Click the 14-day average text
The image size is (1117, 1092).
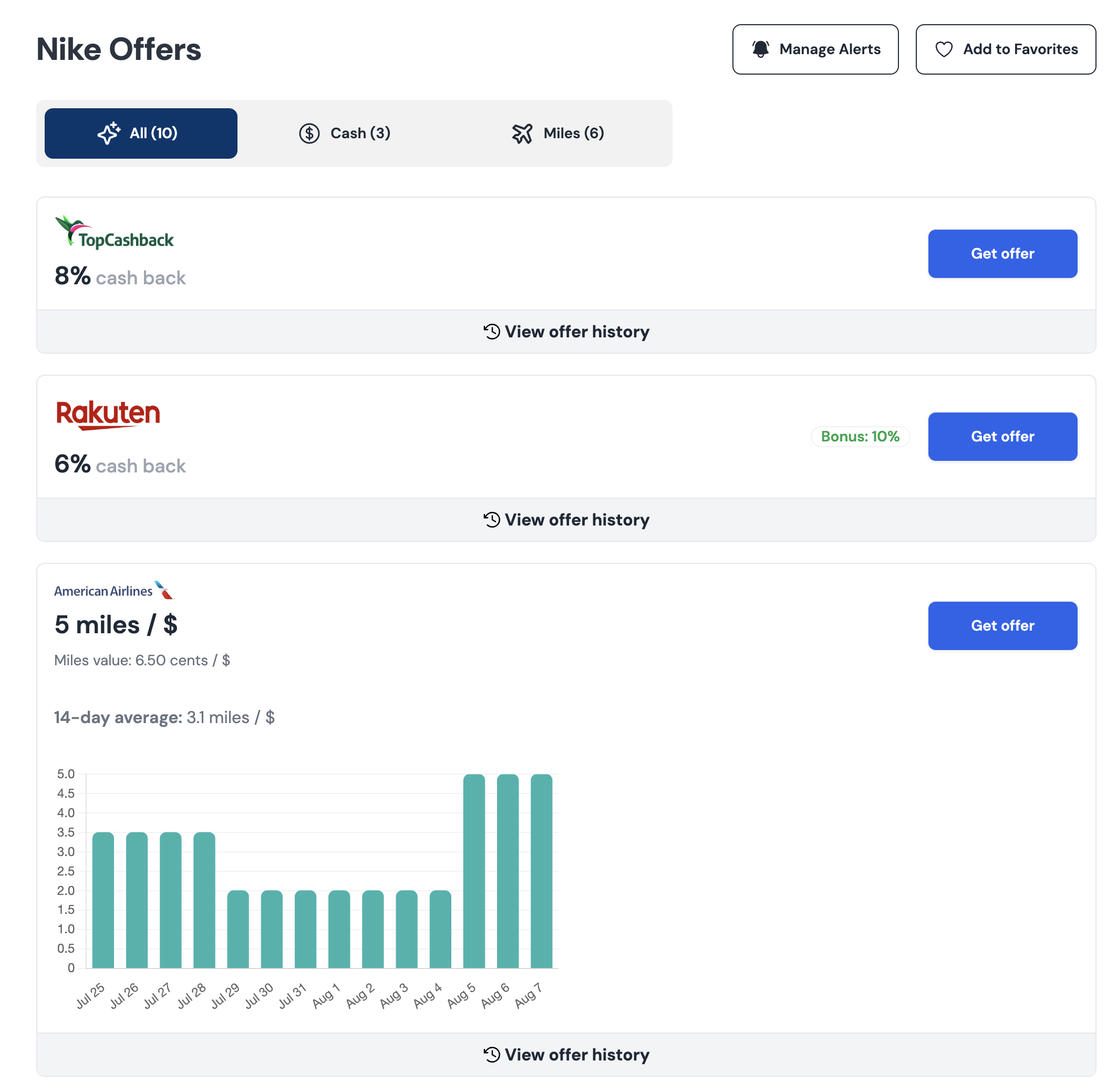tap(164, 717)
